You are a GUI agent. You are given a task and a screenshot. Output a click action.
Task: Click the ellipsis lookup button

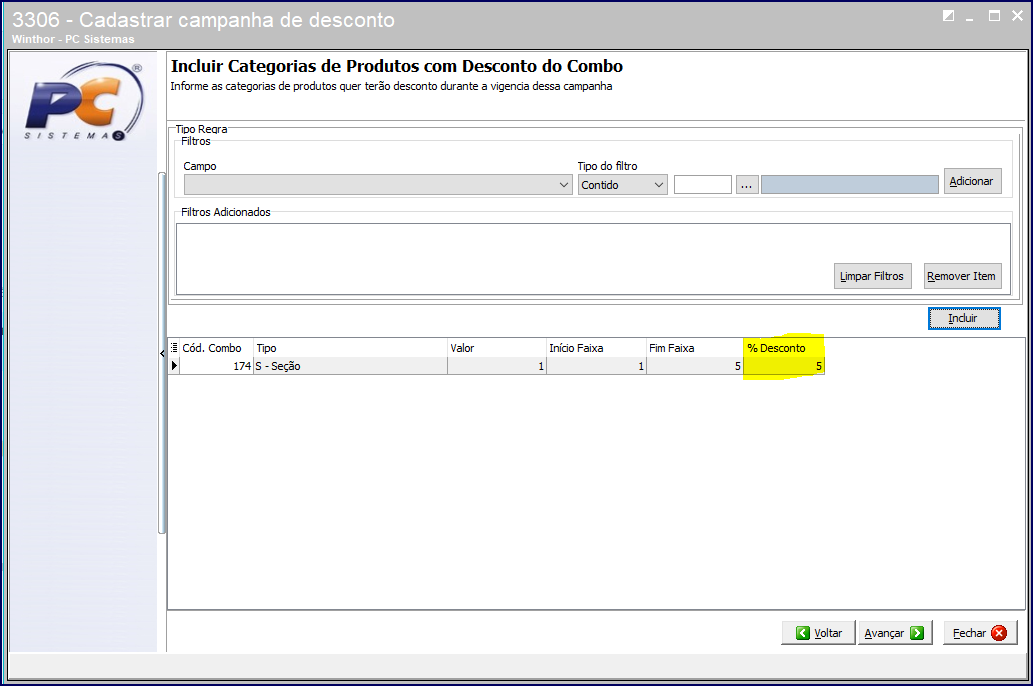pyautogui.click(x=746, y=185)
